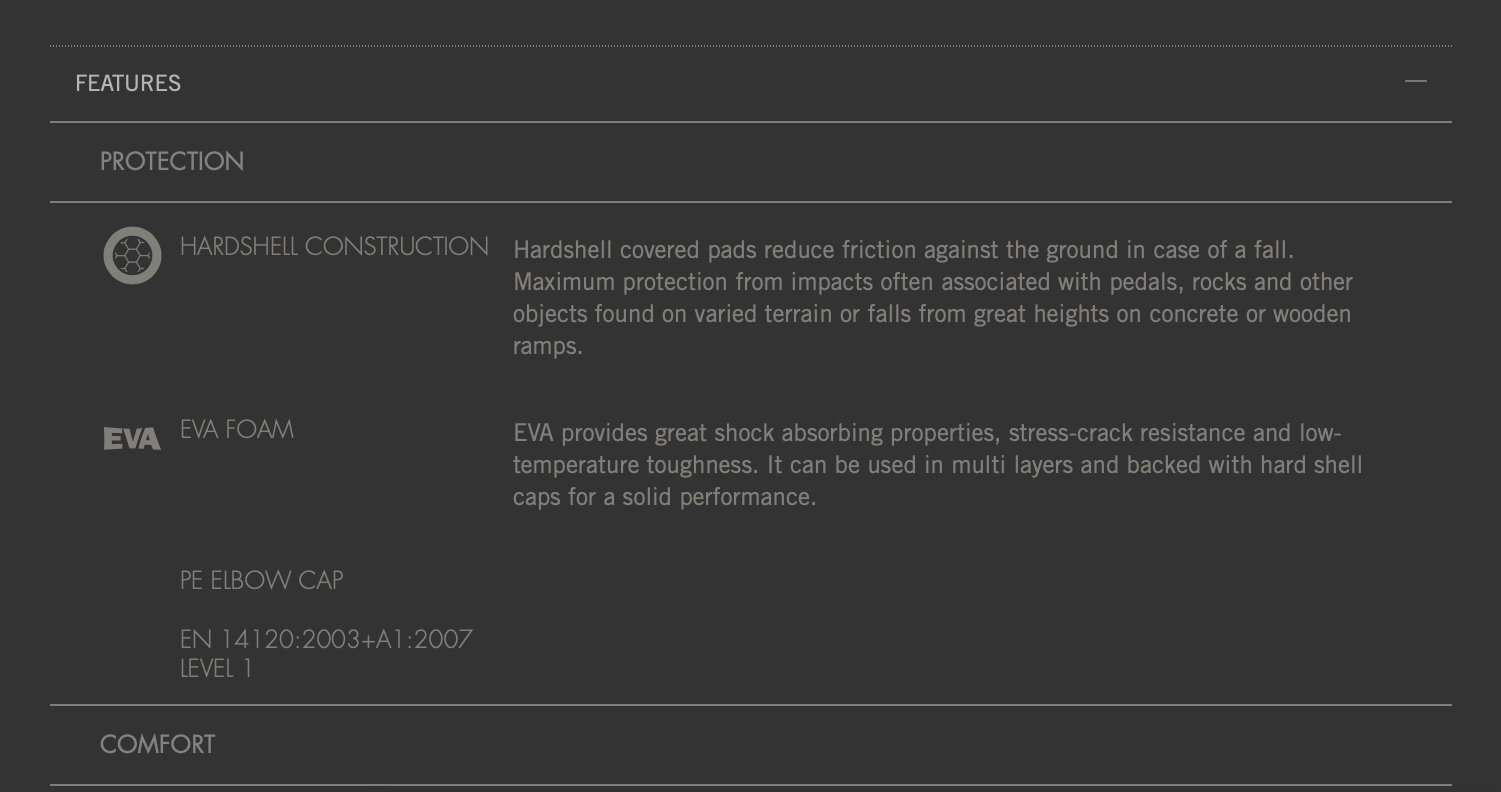The height and width of the screenshot is (792, 1501).
Task: Collapse the Features section minus icon
Action: click(1415, 81)
